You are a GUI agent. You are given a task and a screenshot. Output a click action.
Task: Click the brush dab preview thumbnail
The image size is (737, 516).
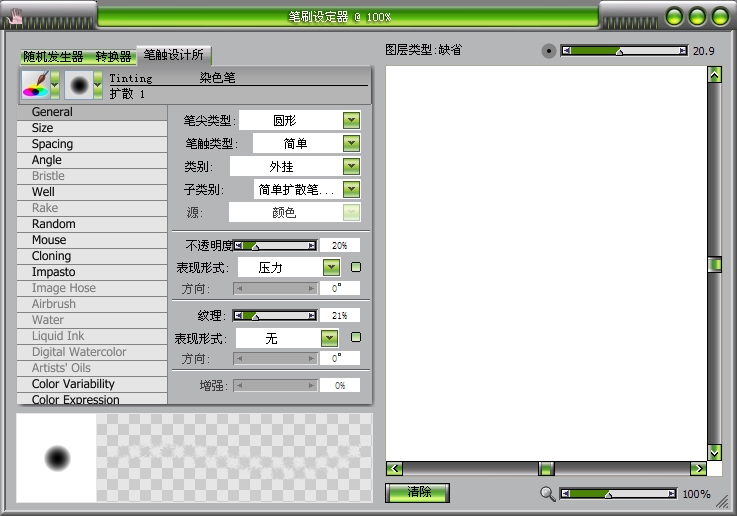click(56, 458)
